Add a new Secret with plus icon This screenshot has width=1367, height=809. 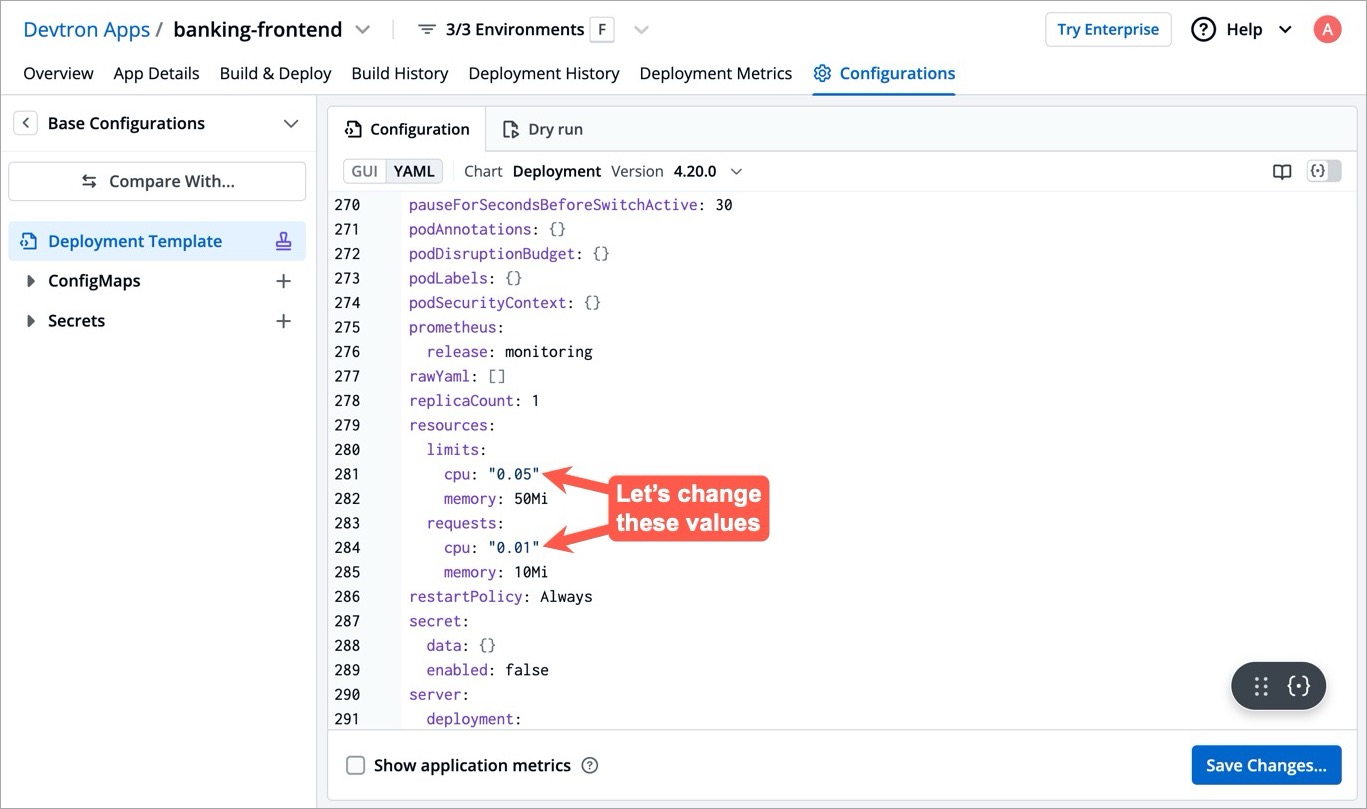[283, 321]
